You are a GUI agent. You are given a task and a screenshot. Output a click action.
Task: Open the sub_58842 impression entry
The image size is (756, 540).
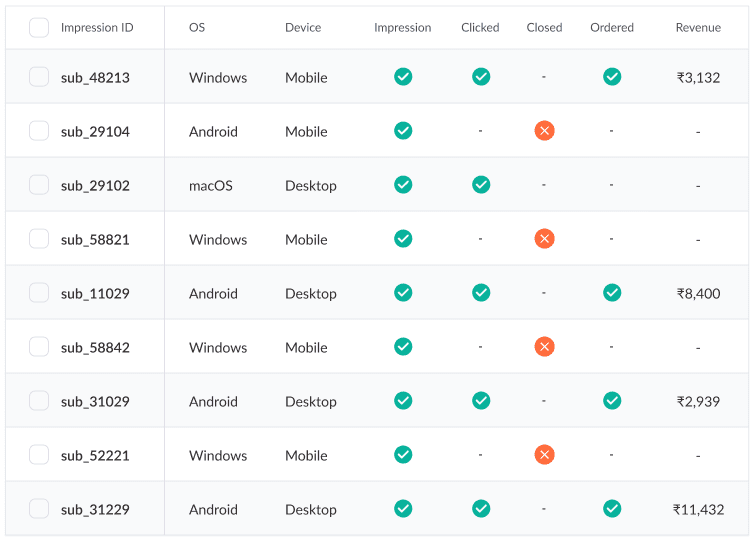click(x=95, y=348)
